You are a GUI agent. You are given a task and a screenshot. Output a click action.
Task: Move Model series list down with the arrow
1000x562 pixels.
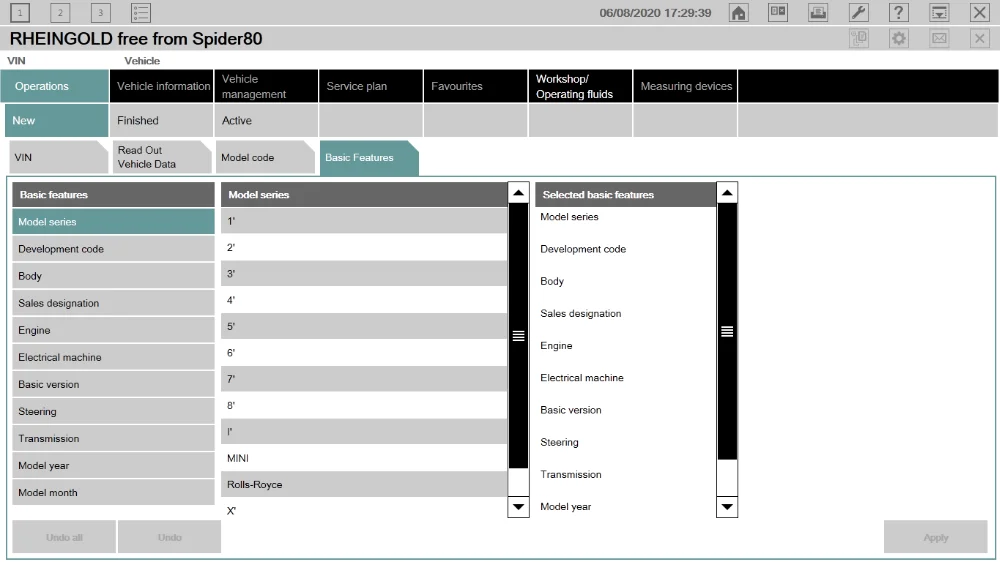(518, 507)
